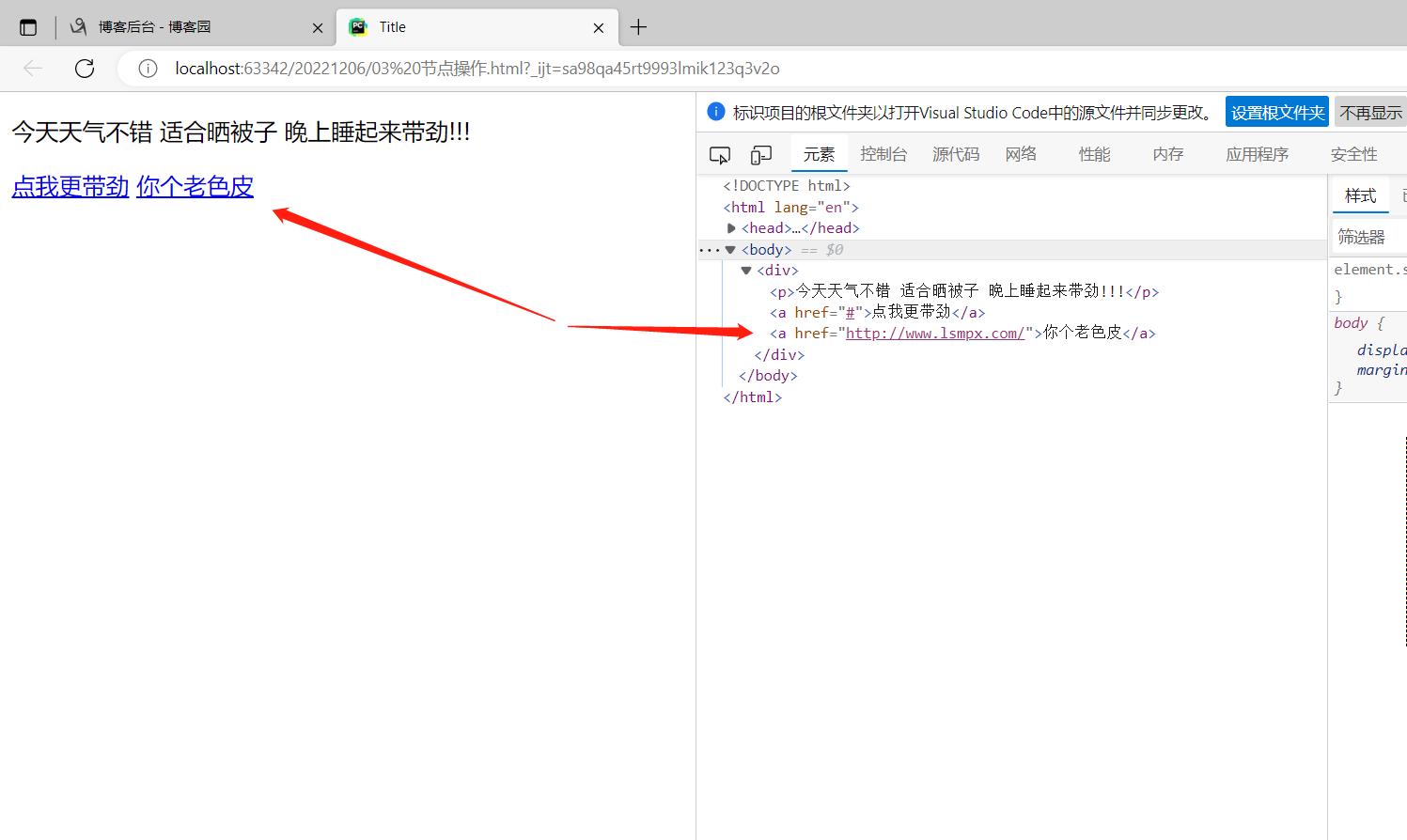Click the 你个老色皮 link on the page

195,187
